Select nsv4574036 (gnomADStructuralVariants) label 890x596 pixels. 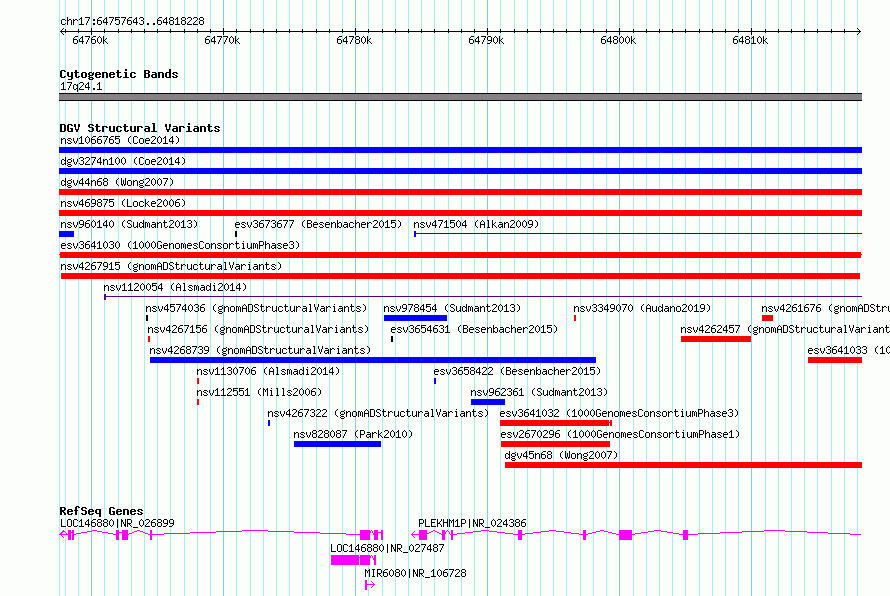pos(256,308)
